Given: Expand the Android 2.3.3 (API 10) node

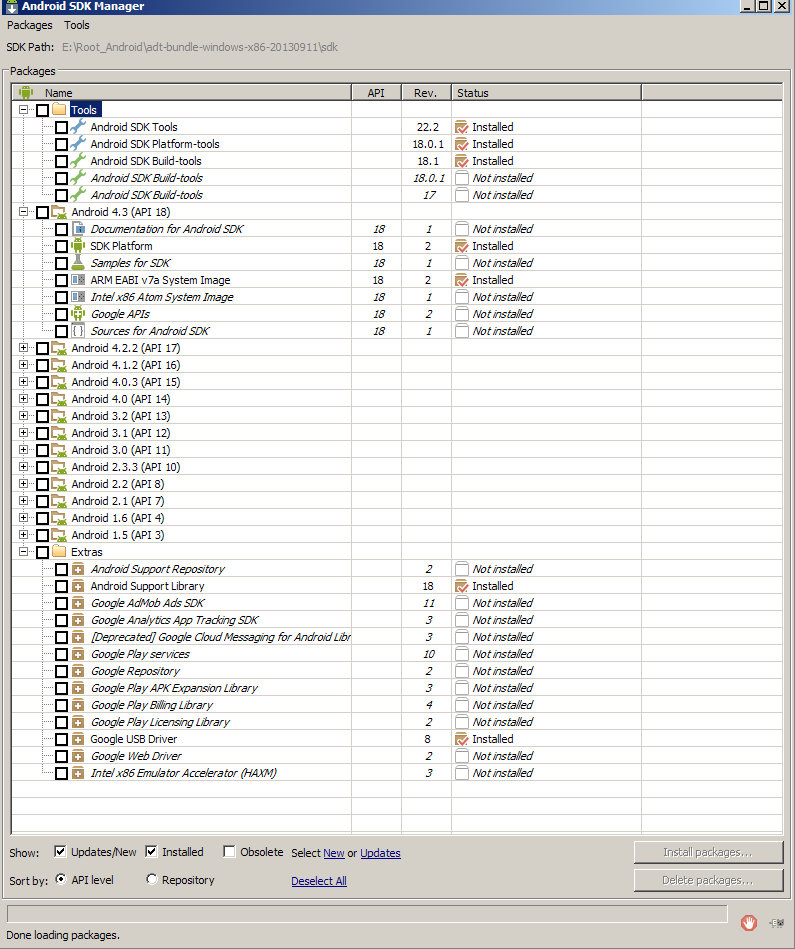Looking at the screenshot, I should click(x=23, y=467).
